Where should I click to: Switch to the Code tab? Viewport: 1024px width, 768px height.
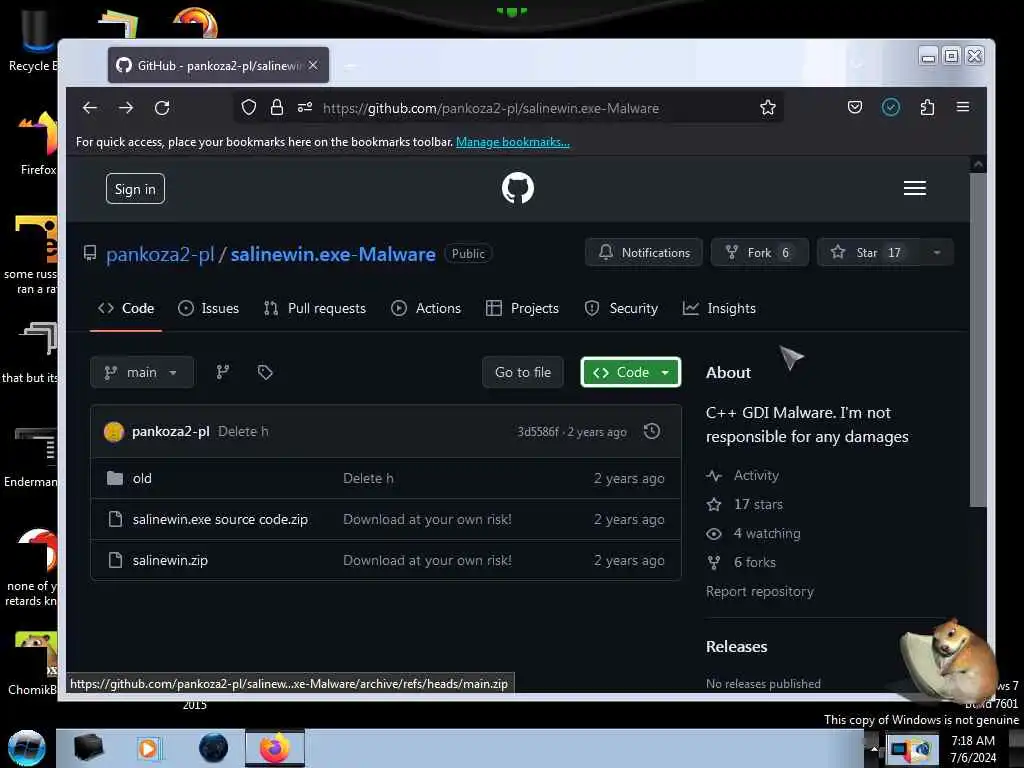point(126,308)
